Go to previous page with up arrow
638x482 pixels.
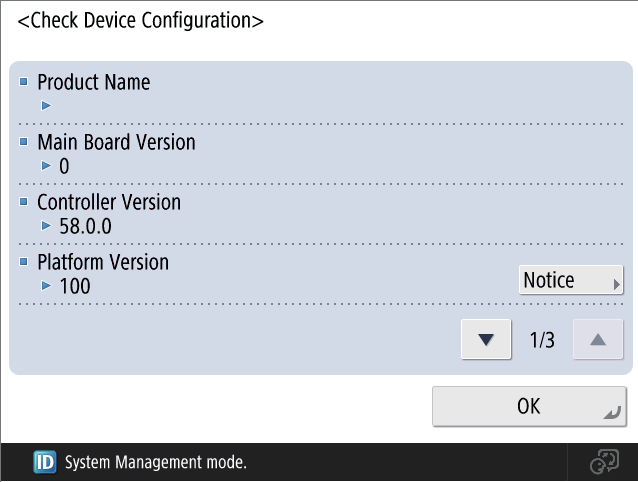tap(598, 339)
